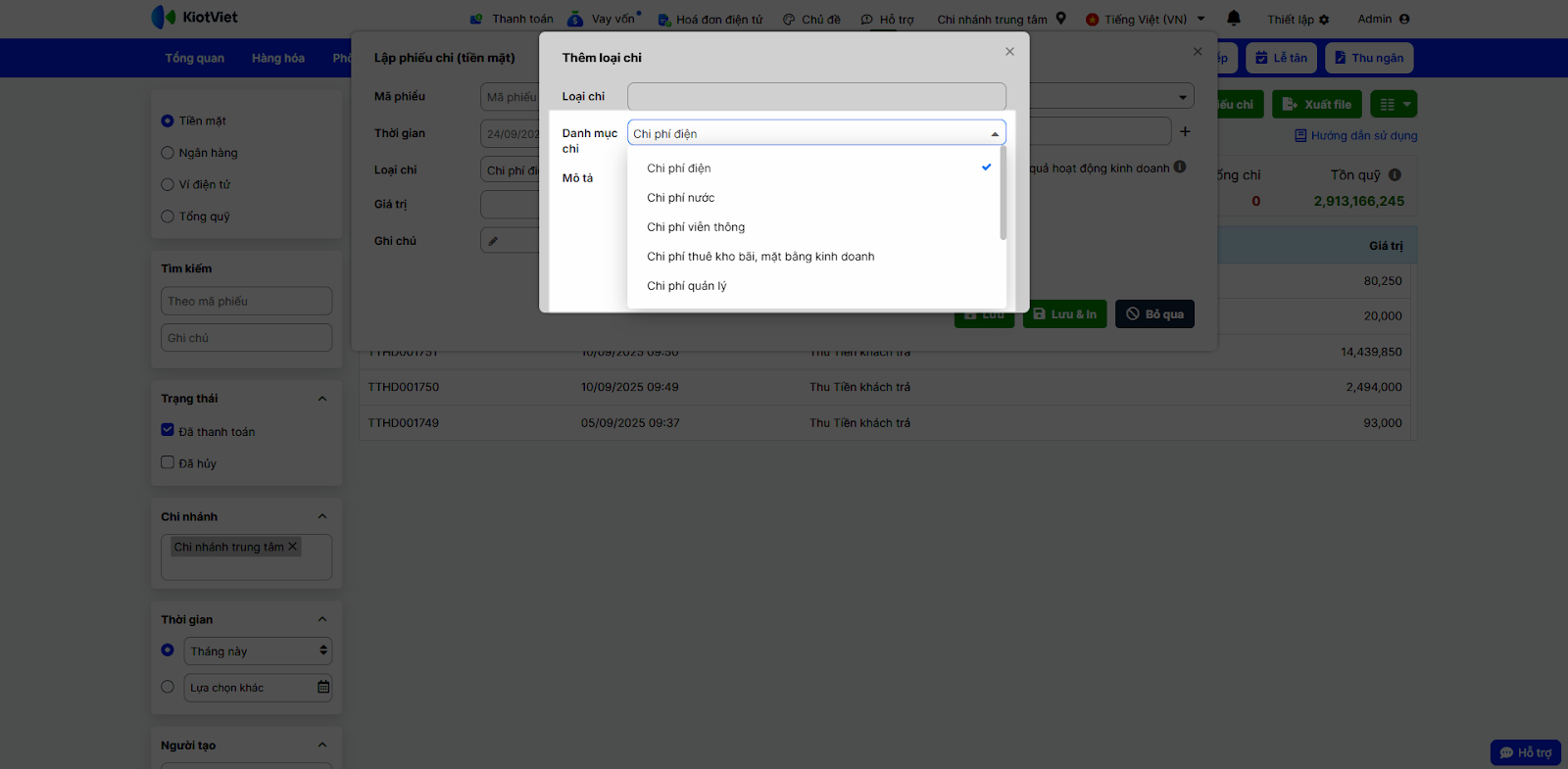Screen dimensions: 1568x769
Task: Open the Hướng dẫn sử dụng link
Action: 1356,135
